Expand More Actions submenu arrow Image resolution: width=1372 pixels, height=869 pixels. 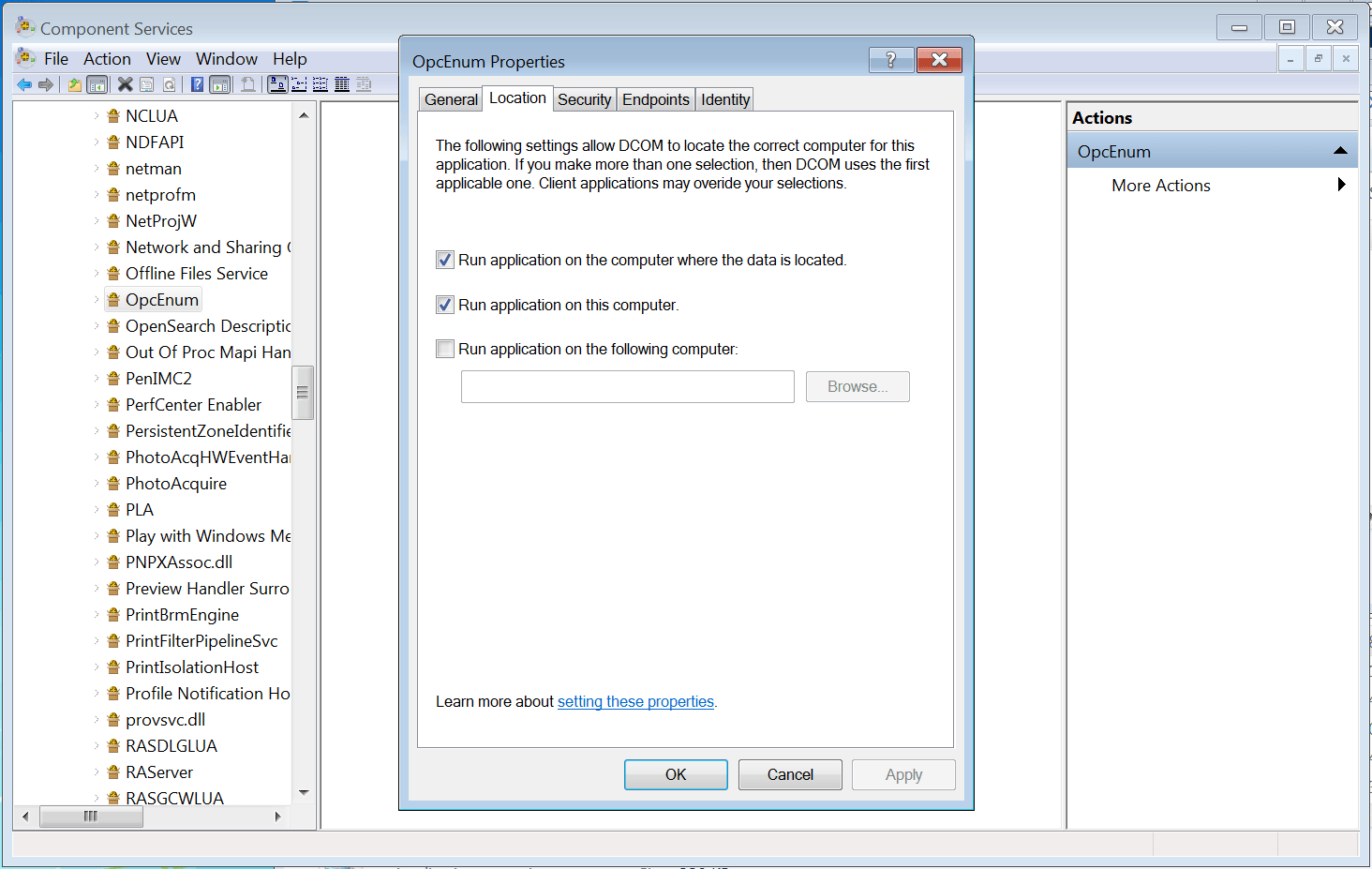point(1341,185)
